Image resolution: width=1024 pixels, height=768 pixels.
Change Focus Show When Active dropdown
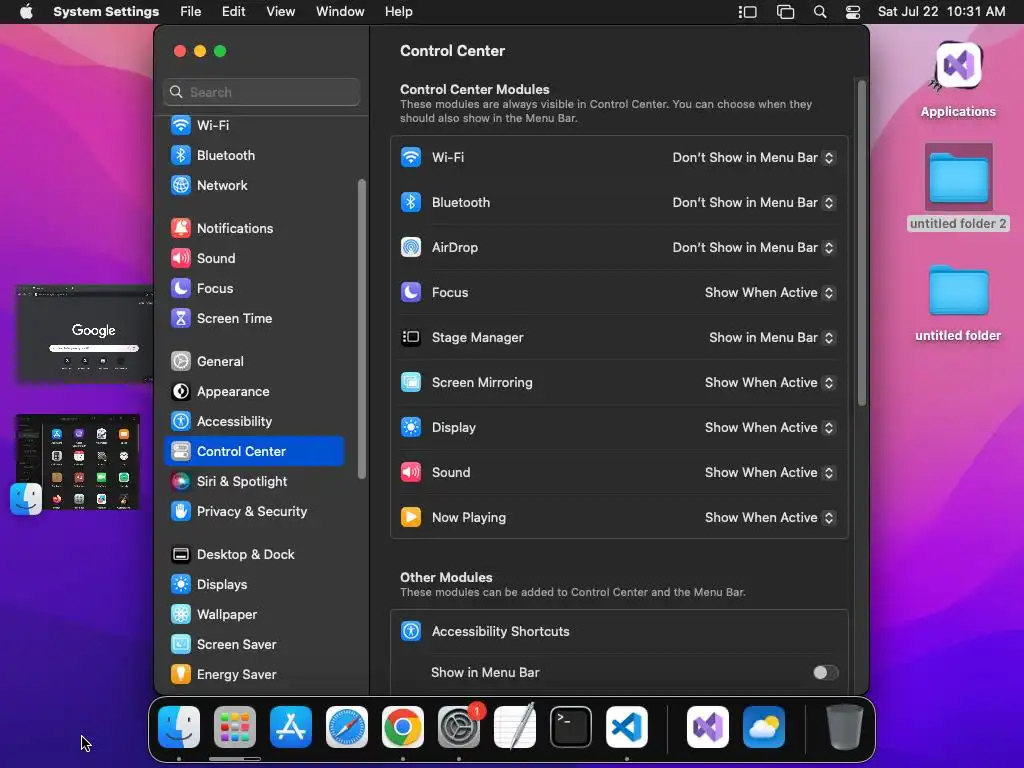click(x=770, y=293)
